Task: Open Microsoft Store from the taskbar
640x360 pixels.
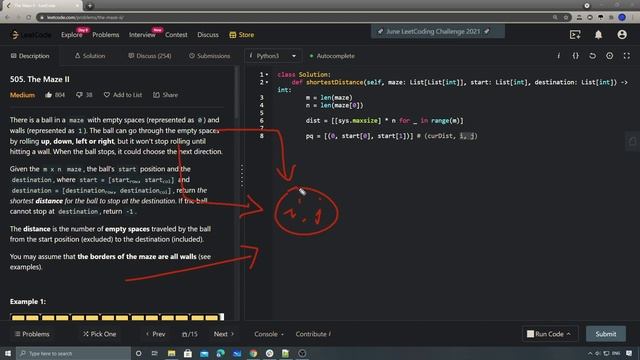Action: (188, 353)
